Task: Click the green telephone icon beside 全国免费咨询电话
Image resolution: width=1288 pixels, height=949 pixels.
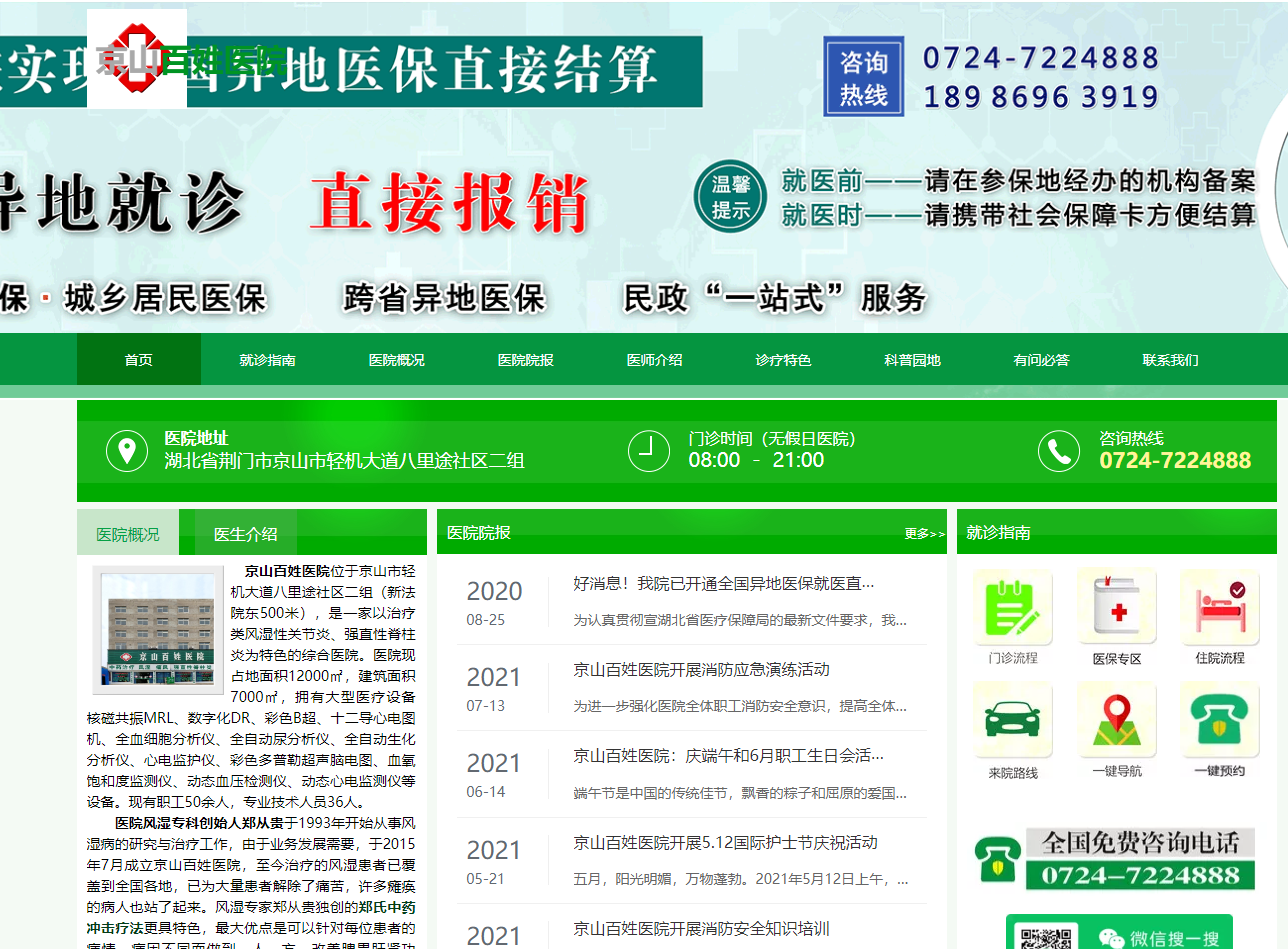Action: 998,859
